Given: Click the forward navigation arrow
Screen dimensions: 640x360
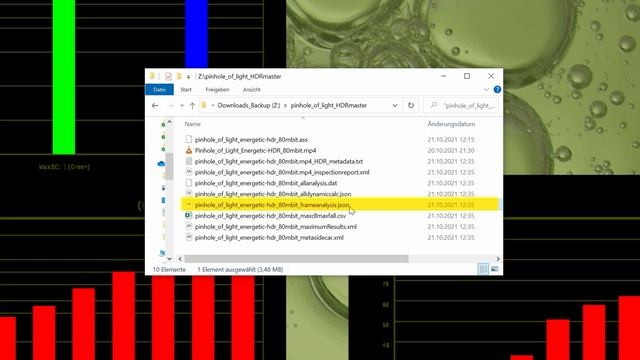Looking at the screenshot, I should point(170,106).
